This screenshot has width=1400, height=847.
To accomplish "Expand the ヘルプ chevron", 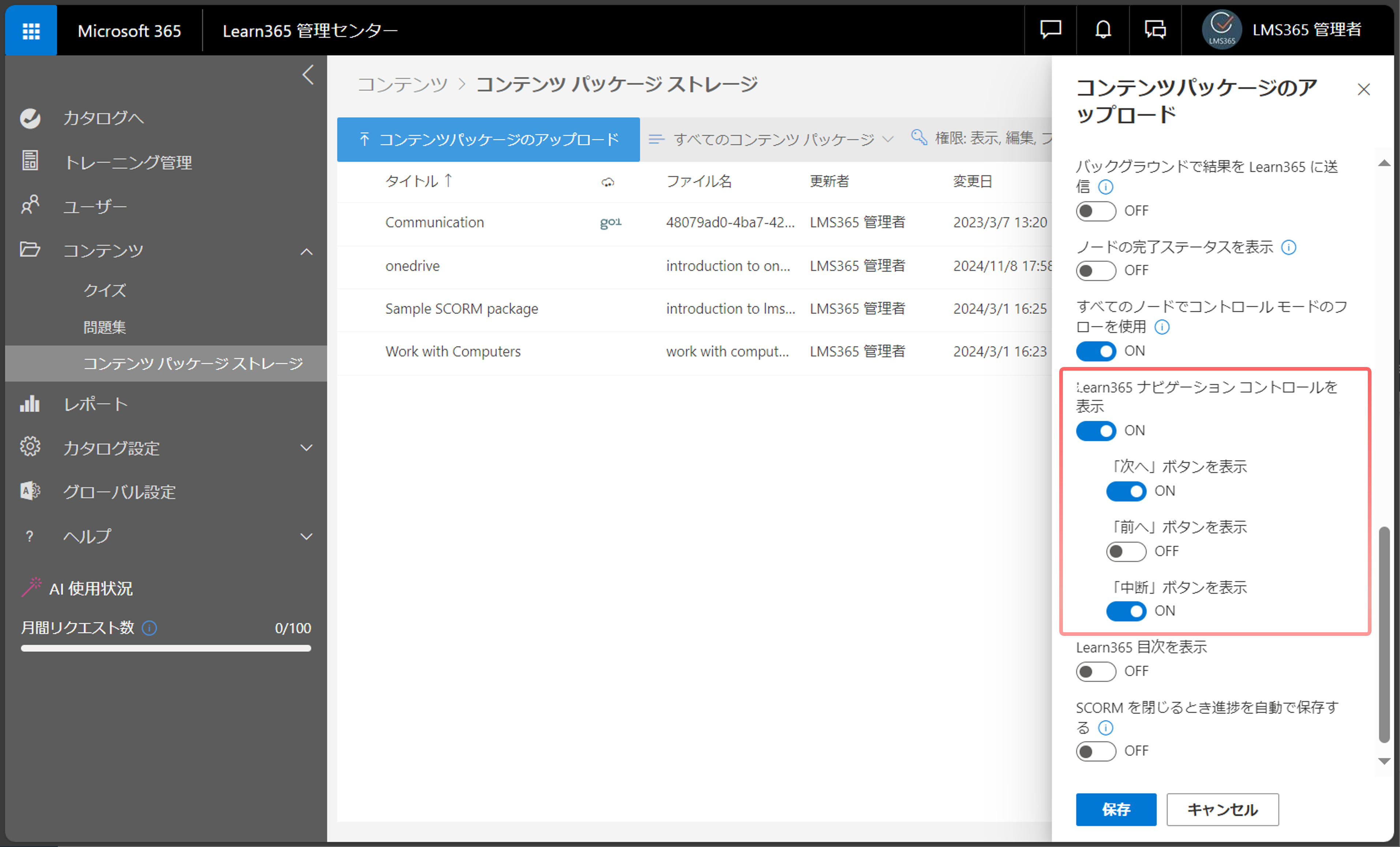I will pyautogui.click(x=306, y=536).
